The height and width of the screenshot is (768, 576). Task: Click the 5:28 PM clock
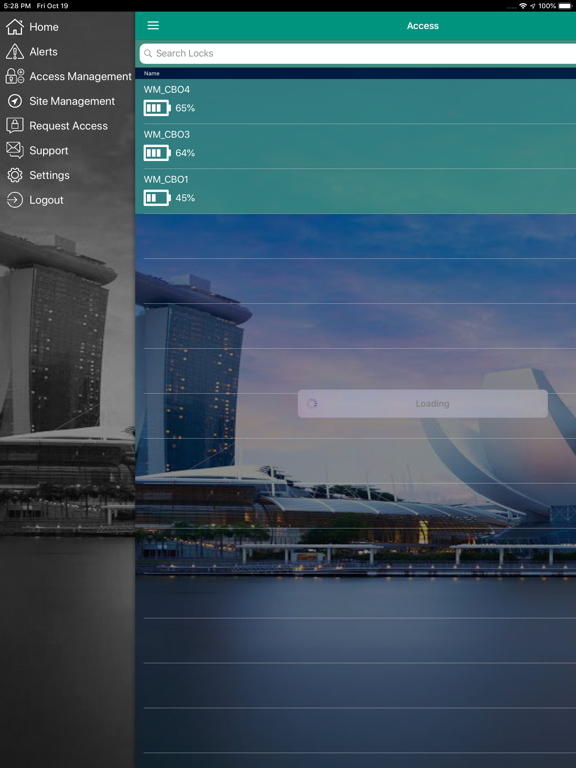tap(17, 6)
